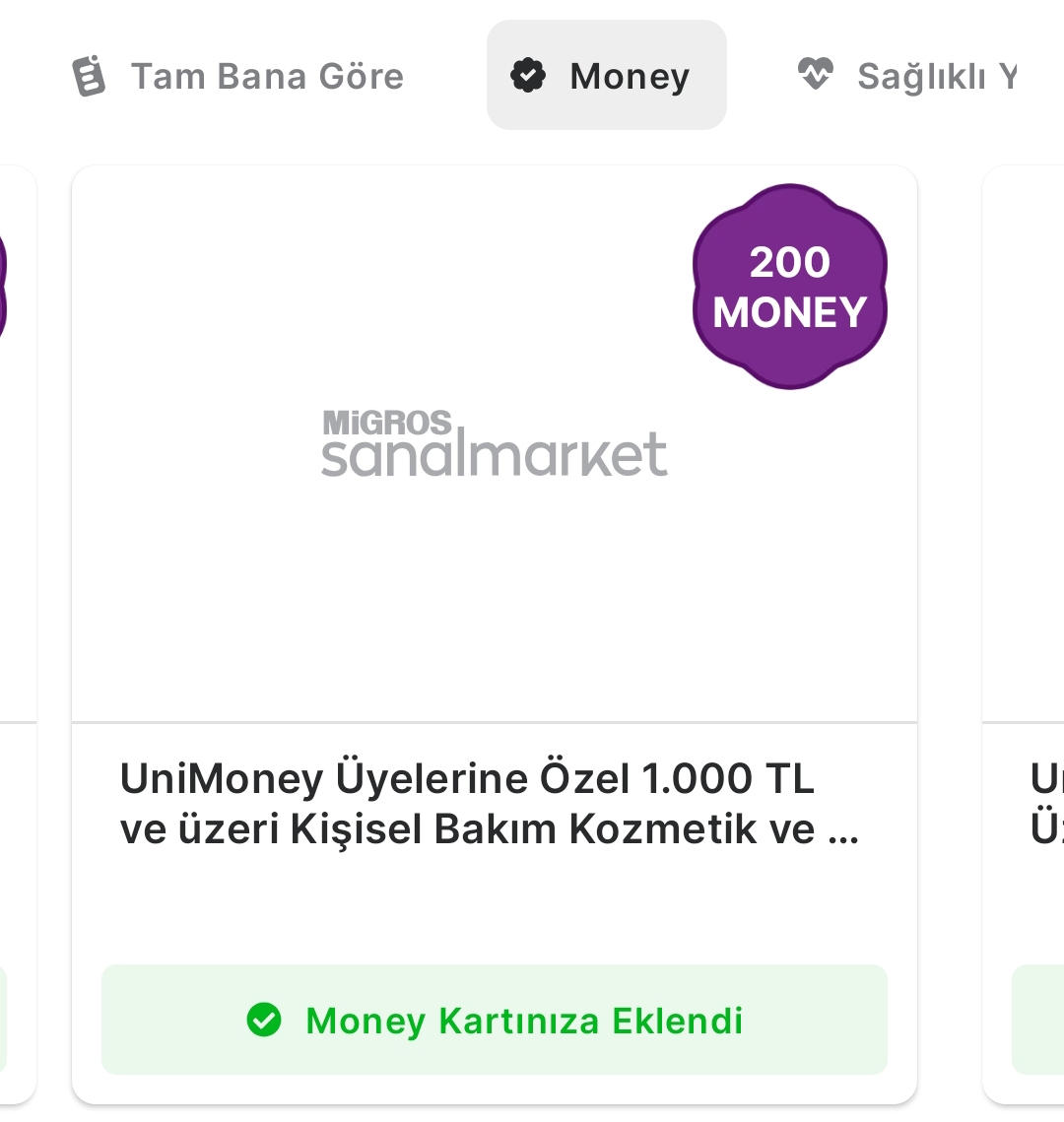Open the partially visible next campaign card
Screen dimensions: 1064x1122
(x=1024, y=634)
